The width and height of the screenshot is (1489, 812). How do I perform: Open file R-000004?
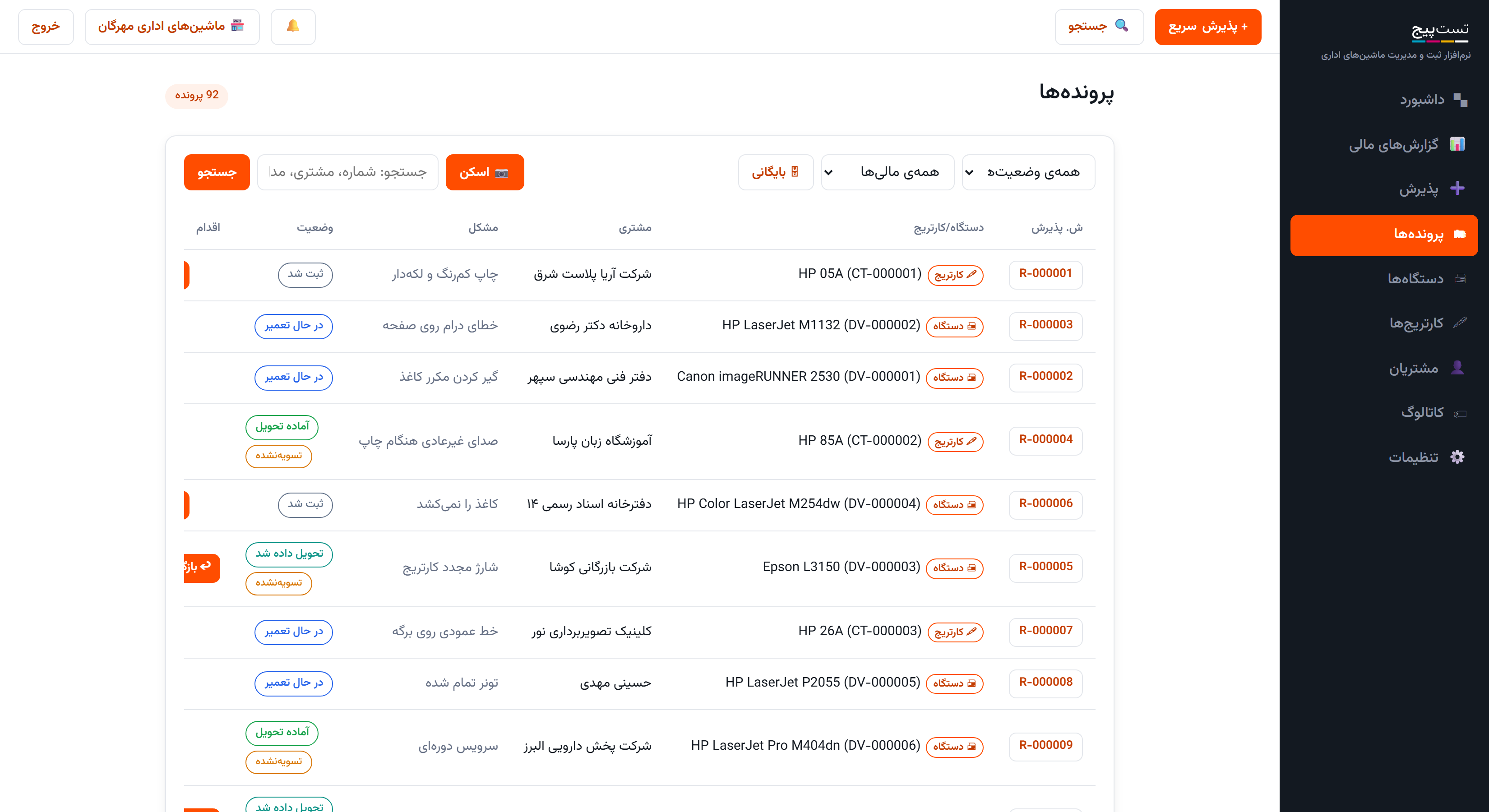point(1045,440)
